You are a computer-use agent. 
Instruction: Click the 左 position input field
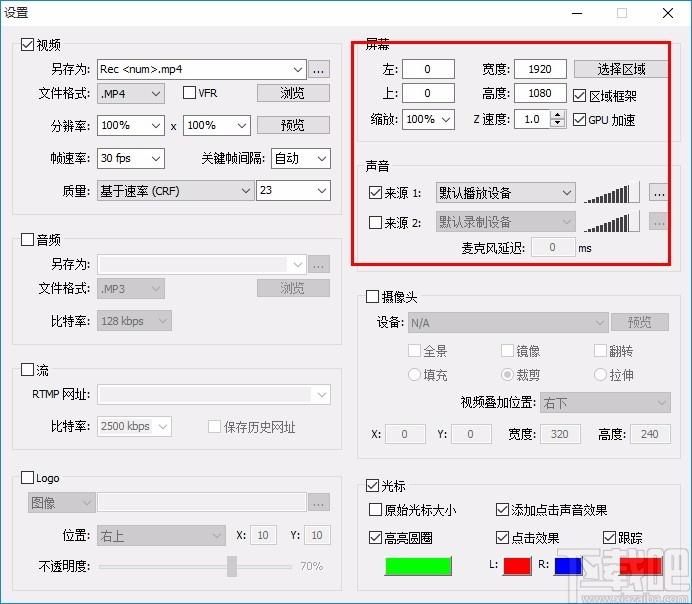pyautogui.click(x=428, y=69)
